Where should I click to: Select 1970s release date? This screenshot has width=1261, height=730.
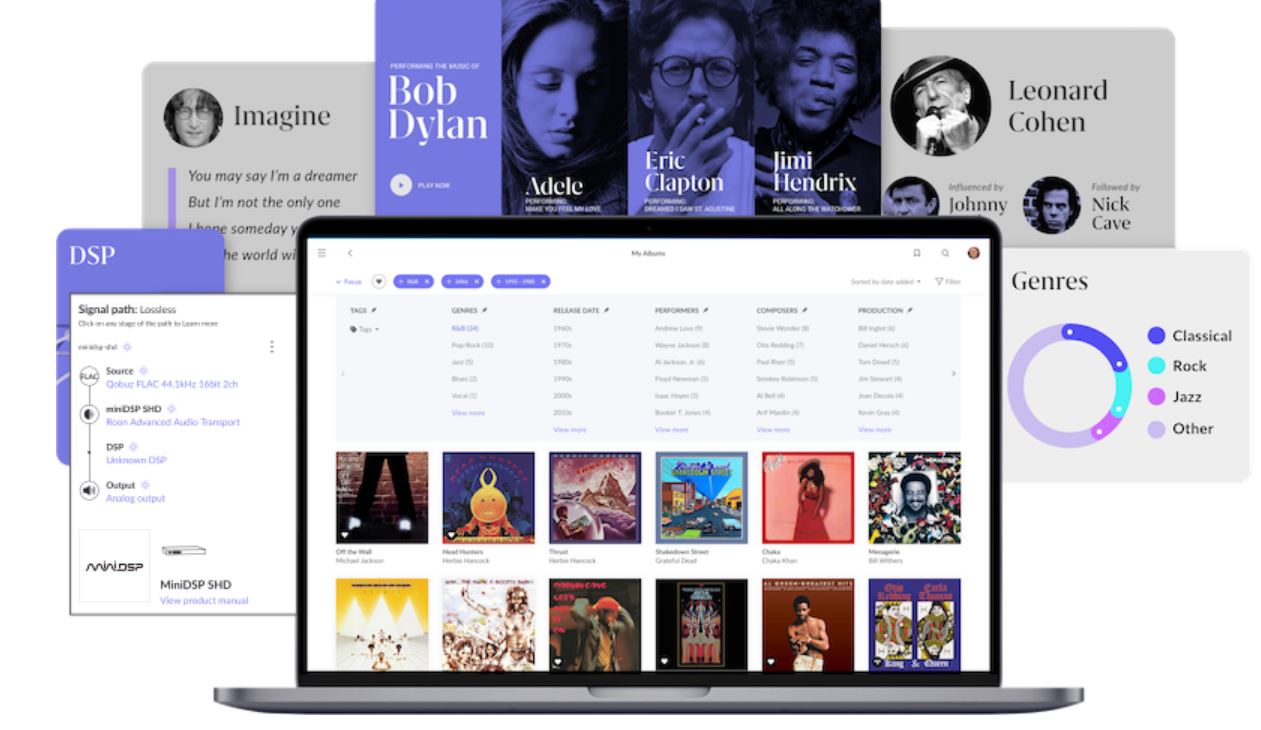(x=564, y=345)
